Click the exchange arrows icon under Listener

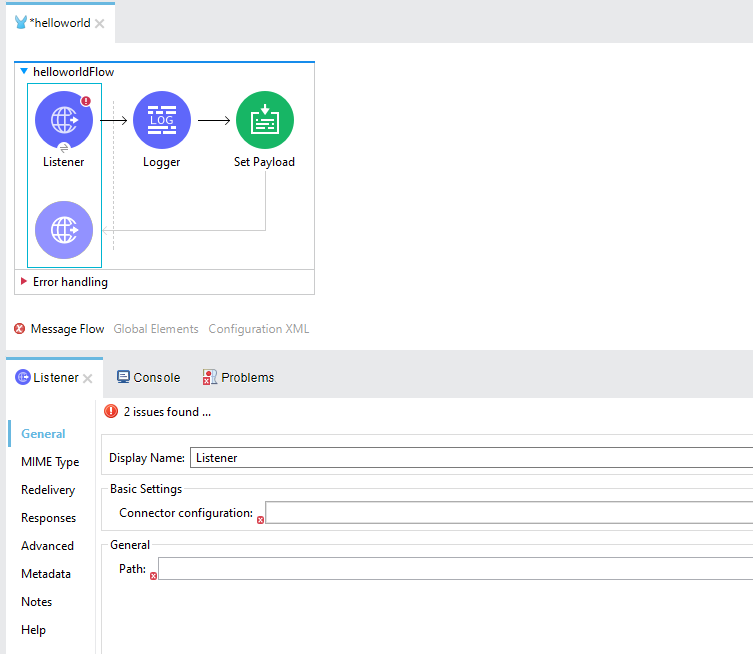[x=64, y=148]
